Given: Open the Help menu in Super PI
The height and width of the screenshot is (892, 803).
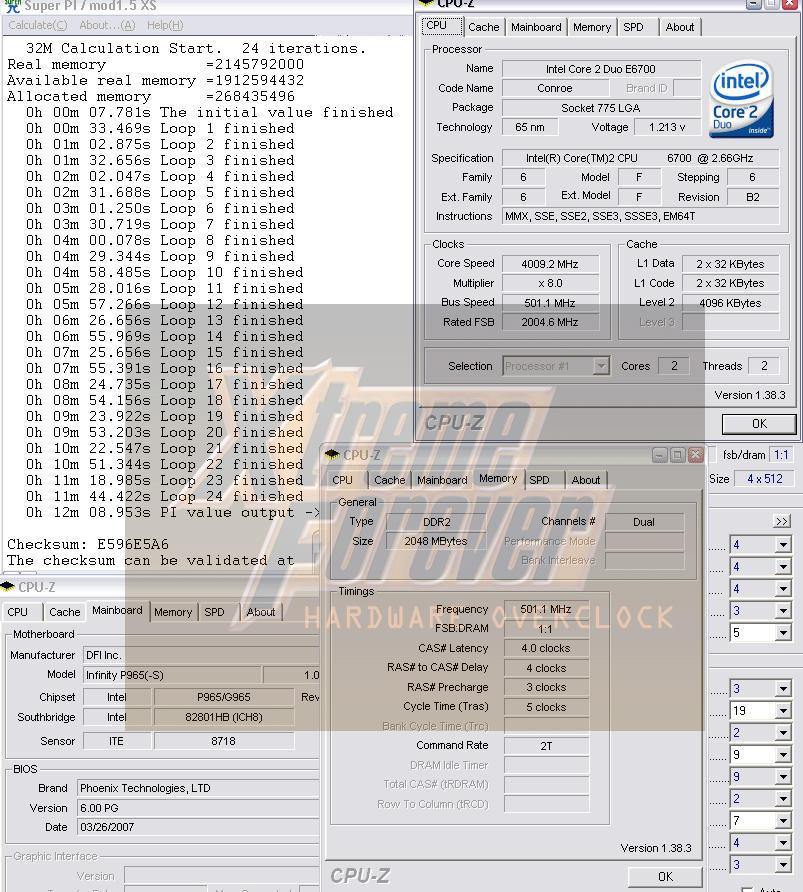Looking at the screenshot, I should point(165,25).
